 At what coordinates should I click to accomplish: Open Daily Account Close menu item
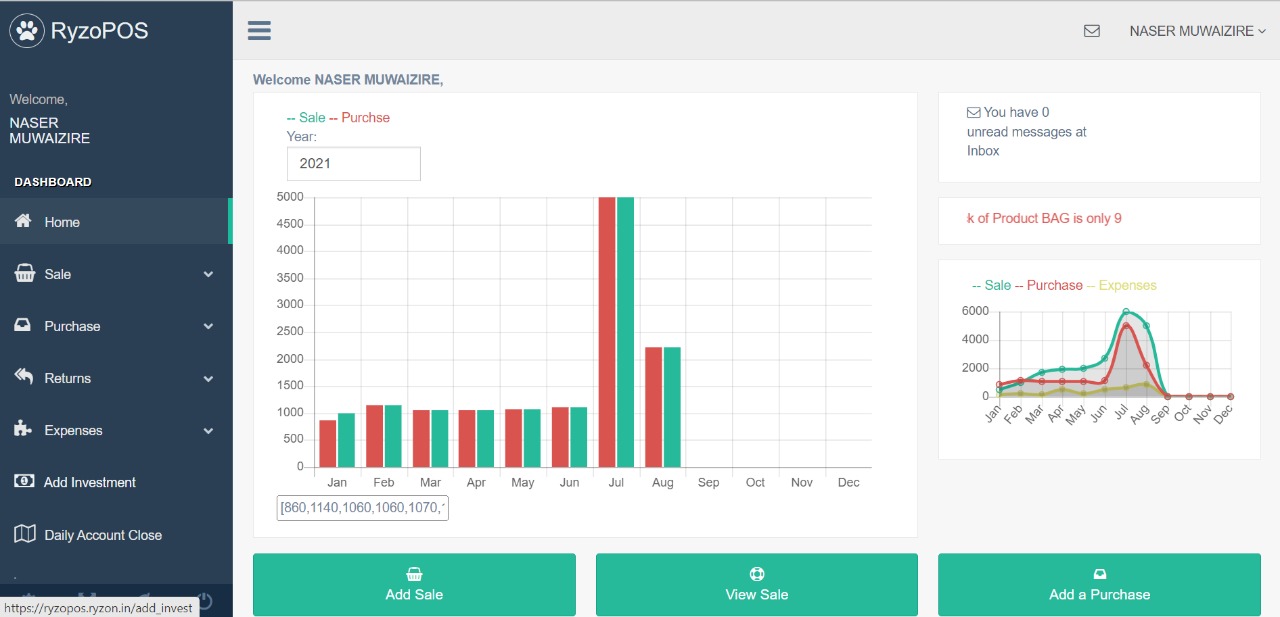pos(103,535)
